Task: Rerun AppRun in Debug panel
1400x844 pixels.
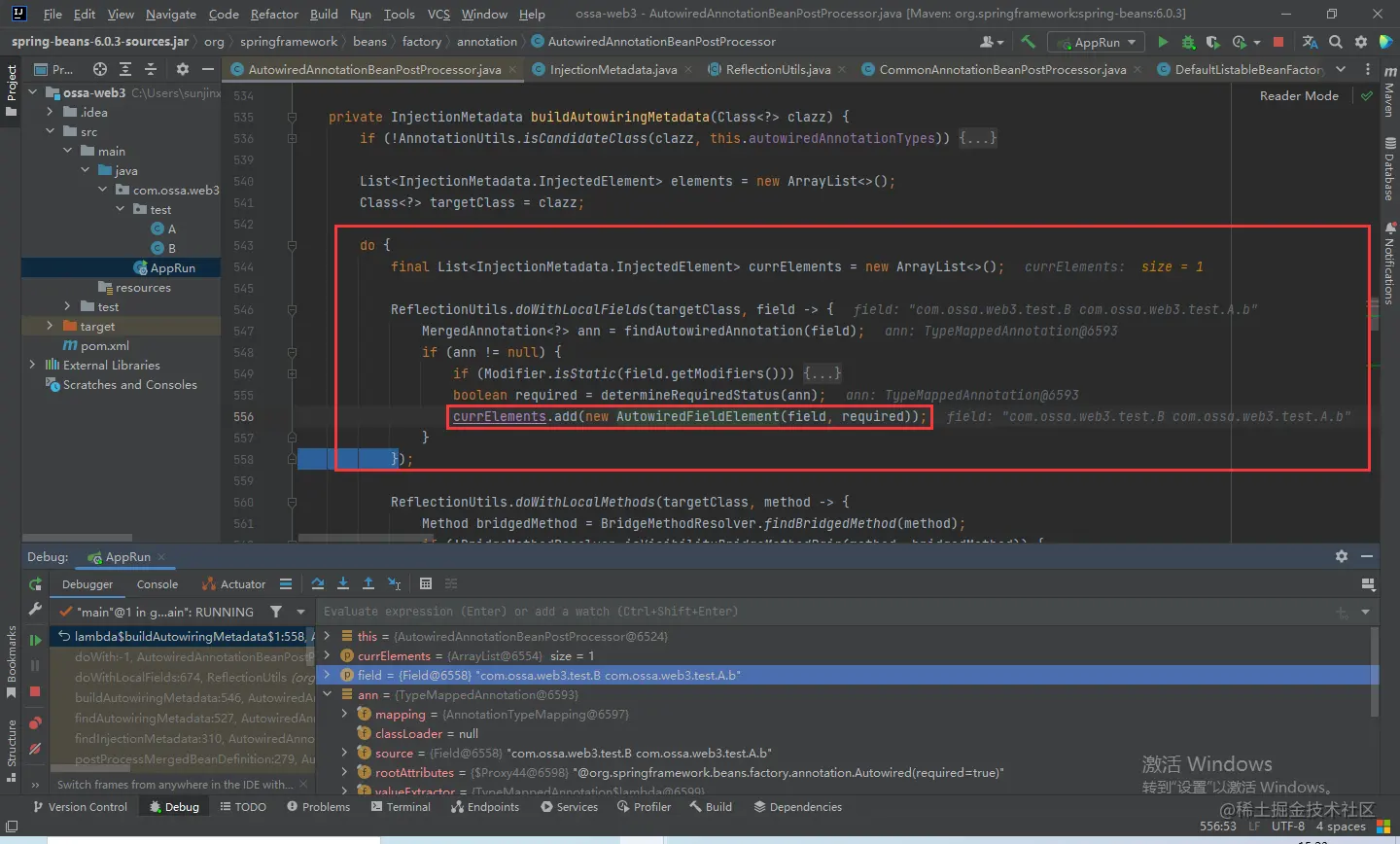Action: tap(35, 584)
